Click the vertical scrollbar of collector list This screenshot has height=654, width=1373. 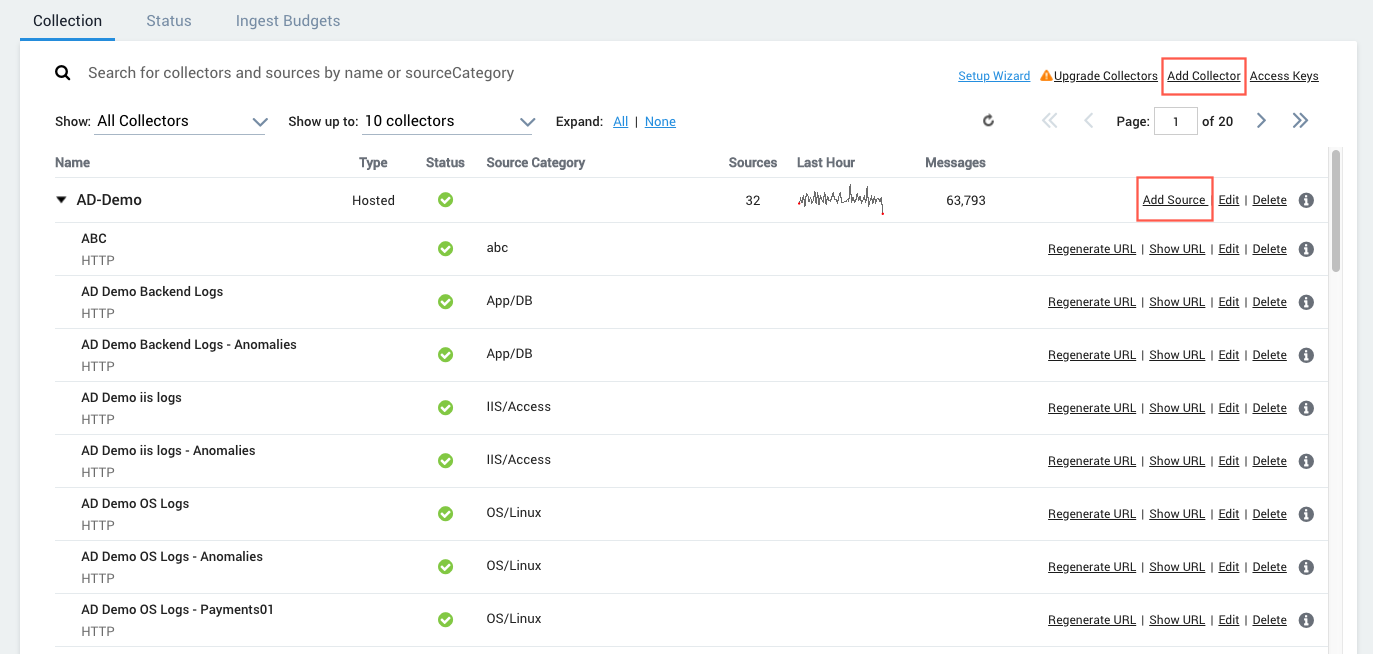[x=1336, y=210]
